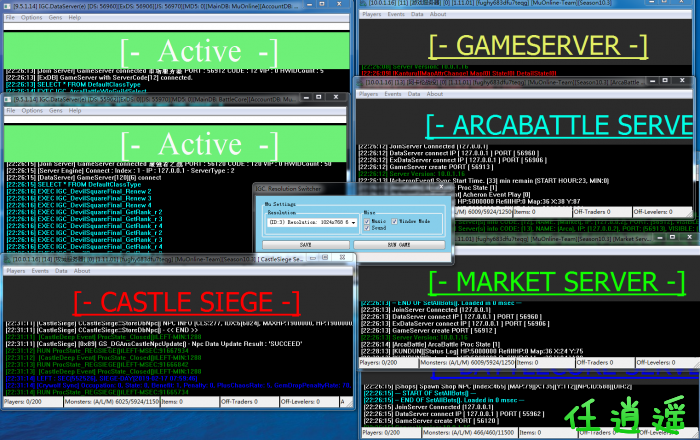Click the ArcaBattle window title bar icon
Viewport: 700px width, 440px height.
click(x=361, y=83)
